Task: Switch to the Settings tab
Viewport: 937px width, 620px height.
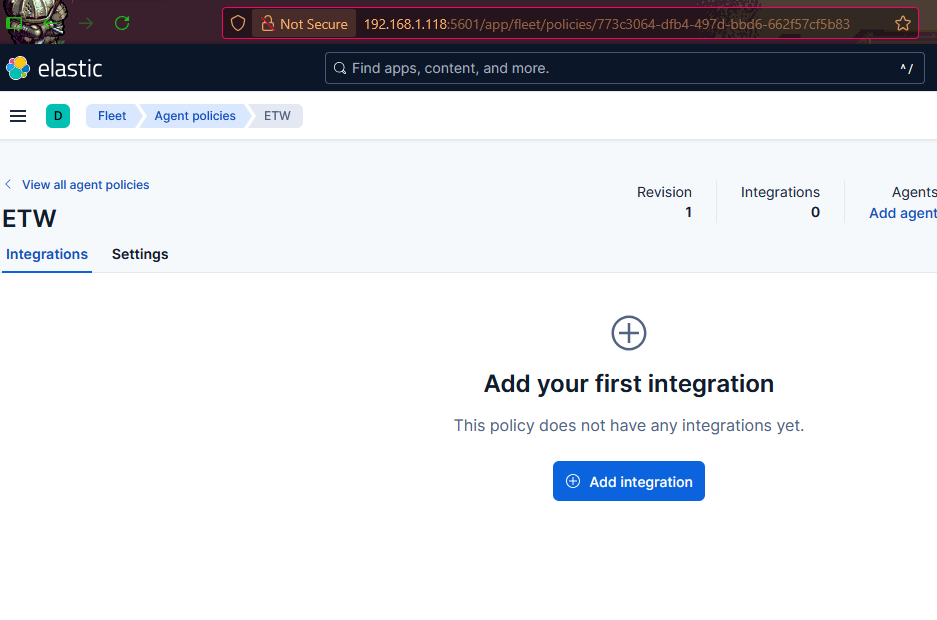Action: [x=140, y=254]
